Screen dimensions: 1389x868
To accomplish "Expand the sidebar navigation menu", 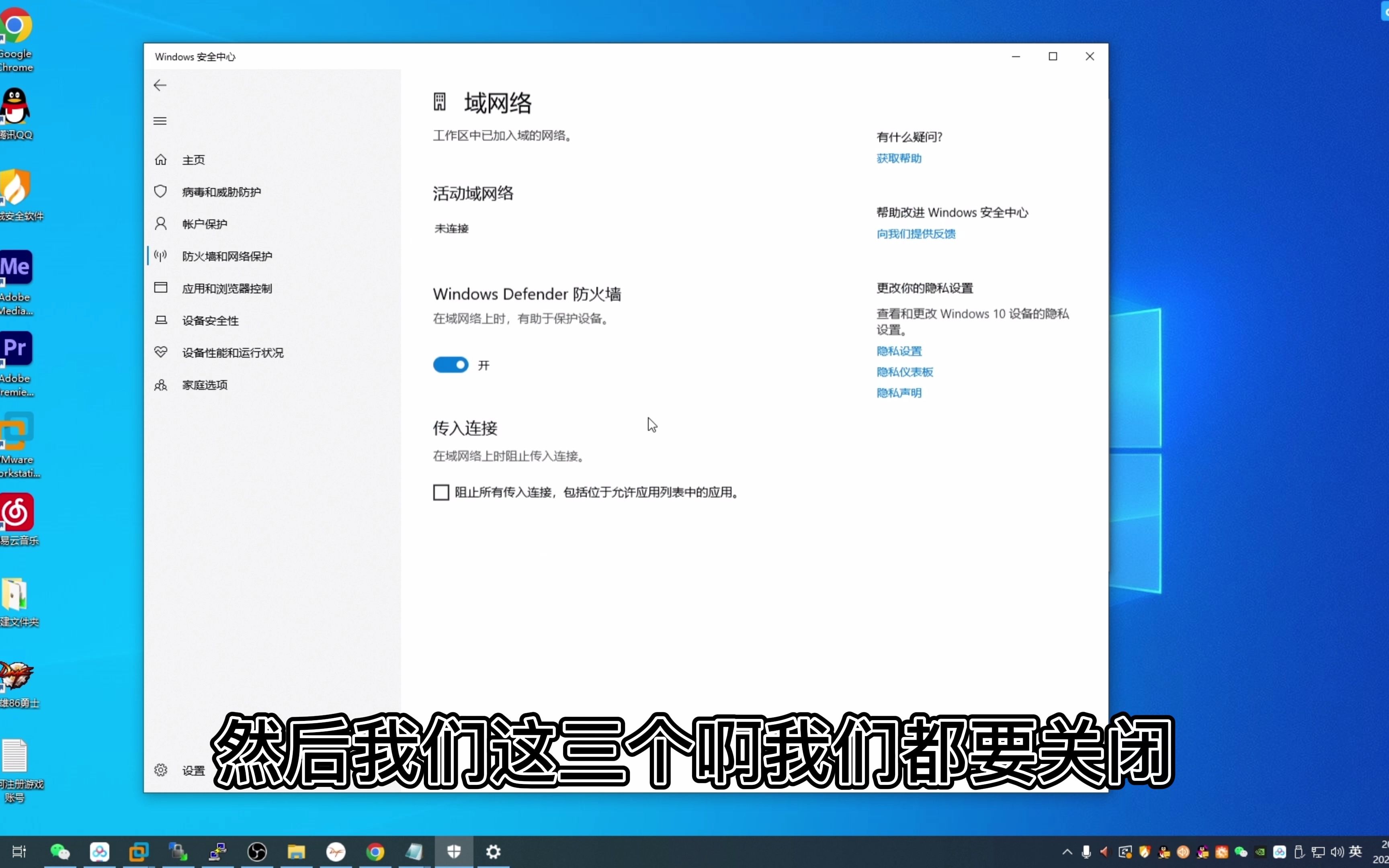I will pyautogui.click(x=160, y=121).
